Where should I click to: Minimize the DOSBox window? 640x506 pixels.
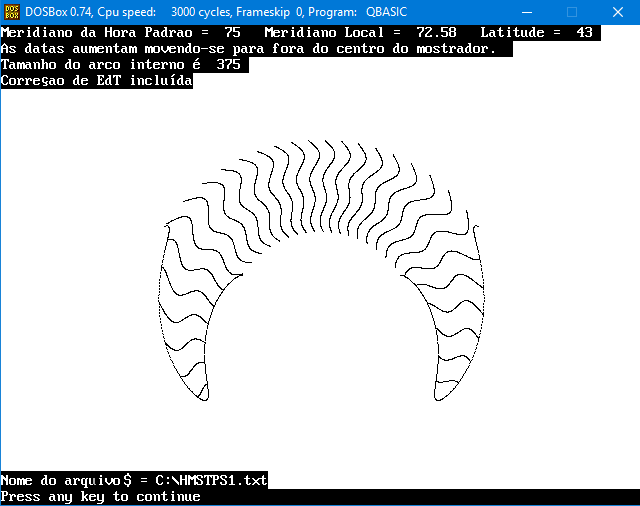coord(527,12)
